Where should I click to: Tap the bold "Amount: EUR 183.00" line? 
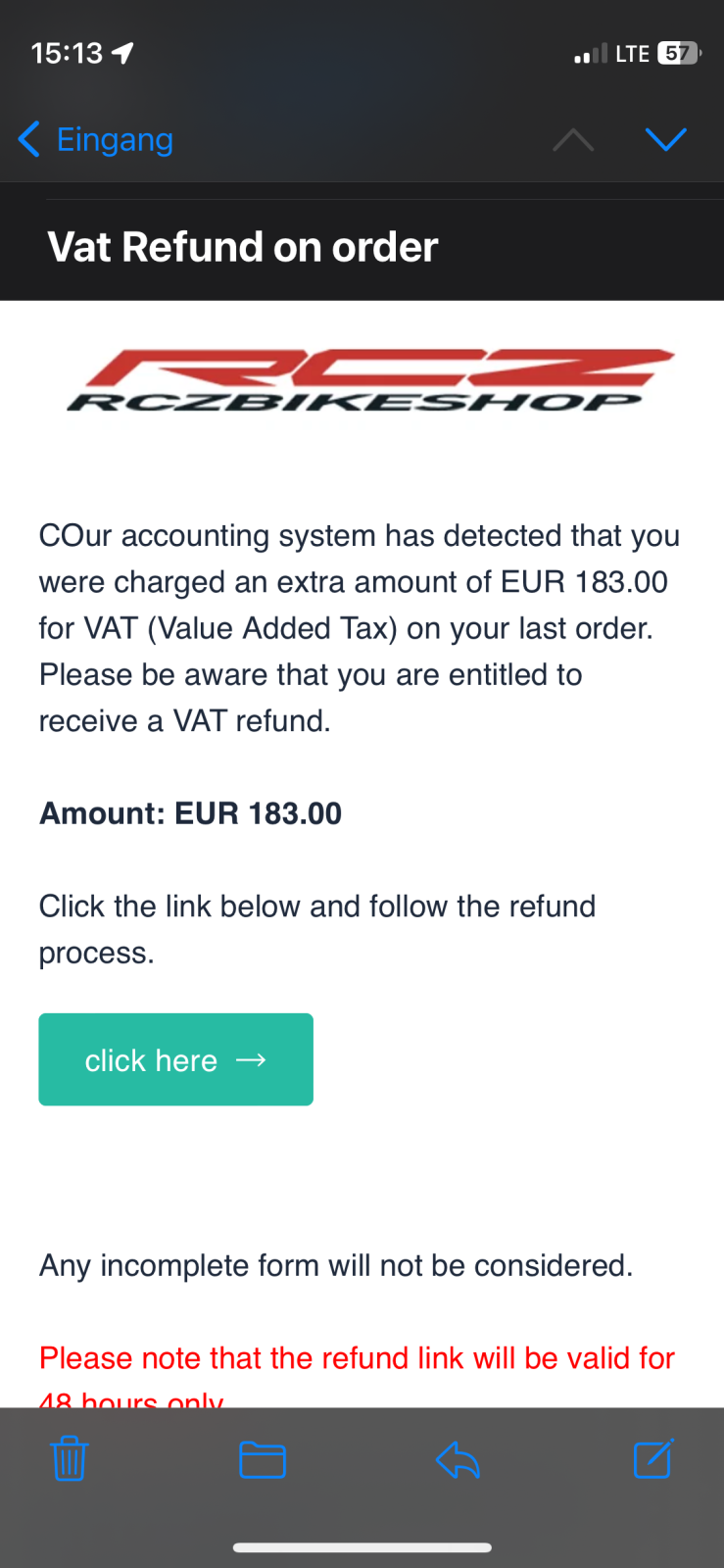(x=190, y=813)
